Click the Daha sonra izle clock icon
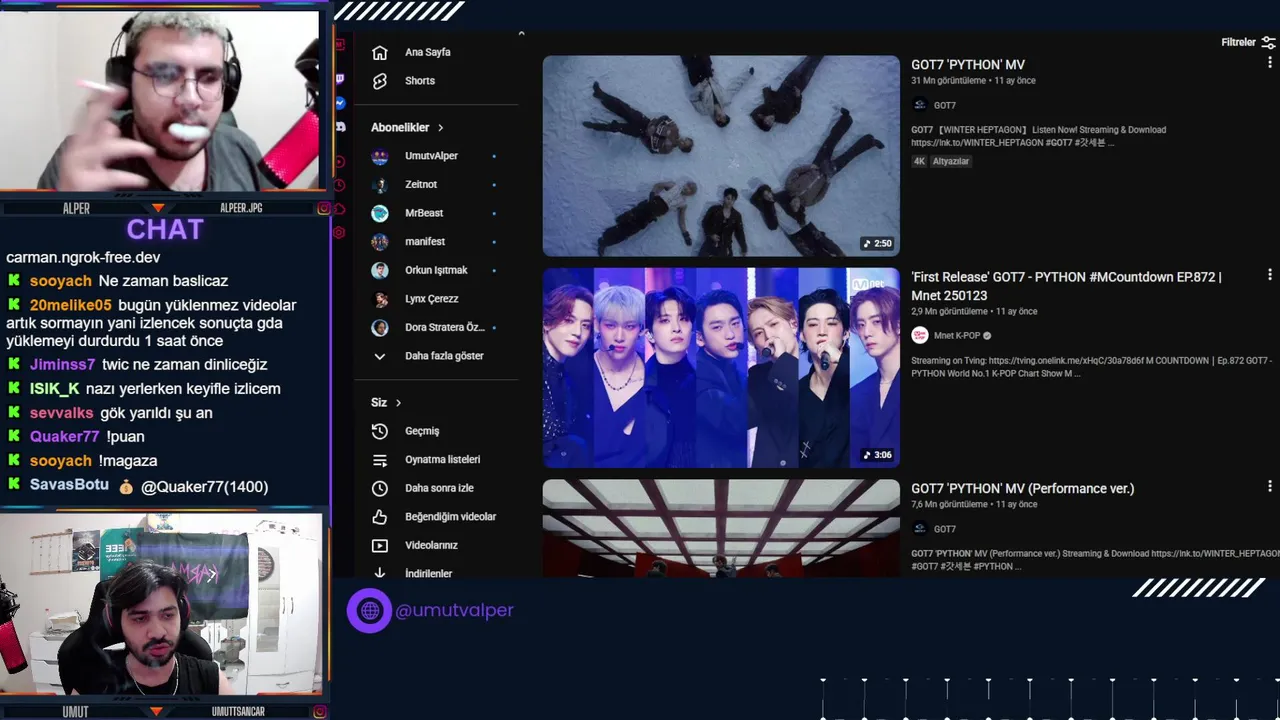This screenshot has width=1280, height=720. [x=379, y=488]
